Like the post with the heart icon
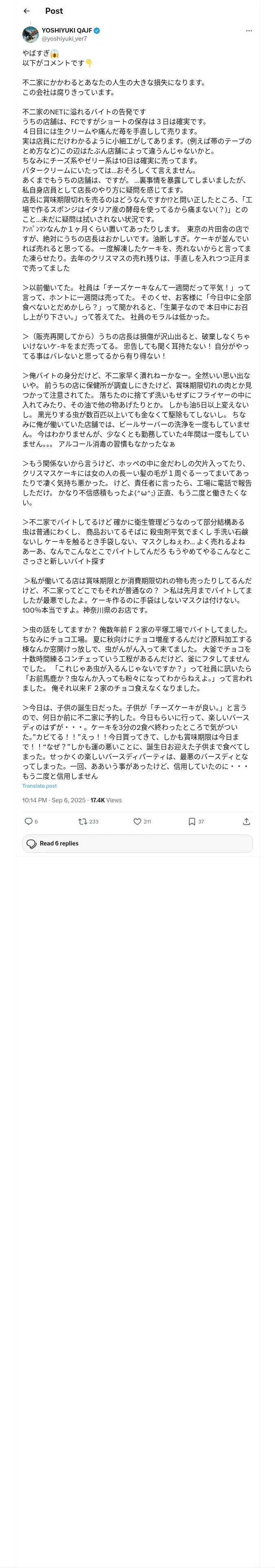 coord(137,821)
